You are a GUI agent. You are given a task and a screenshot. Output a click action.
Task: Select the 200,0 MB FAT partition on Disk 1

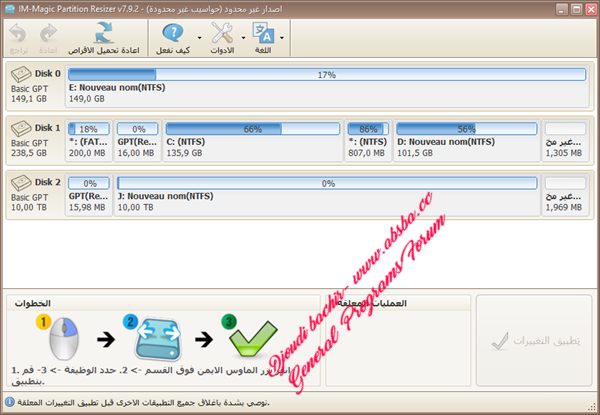89,140
